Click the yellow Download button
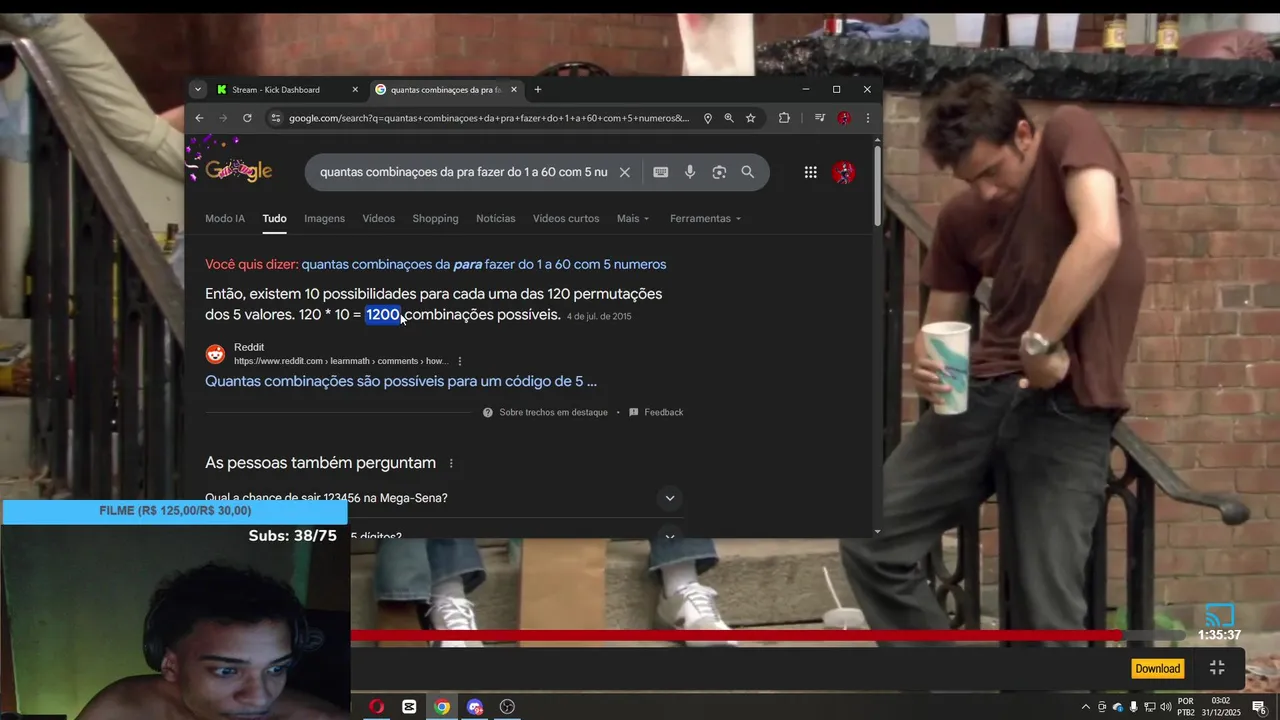 [x=1158, y=669]
